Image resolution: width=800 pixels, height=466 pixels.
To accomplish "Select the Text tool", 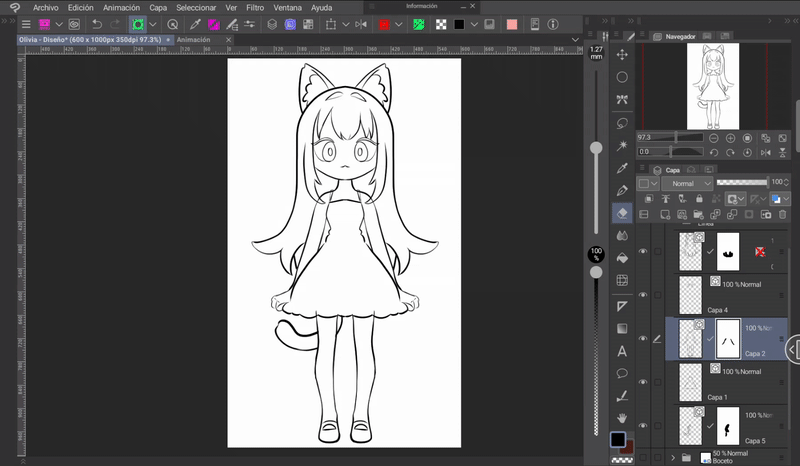I will pyautogui.click(x=622, y=351).
